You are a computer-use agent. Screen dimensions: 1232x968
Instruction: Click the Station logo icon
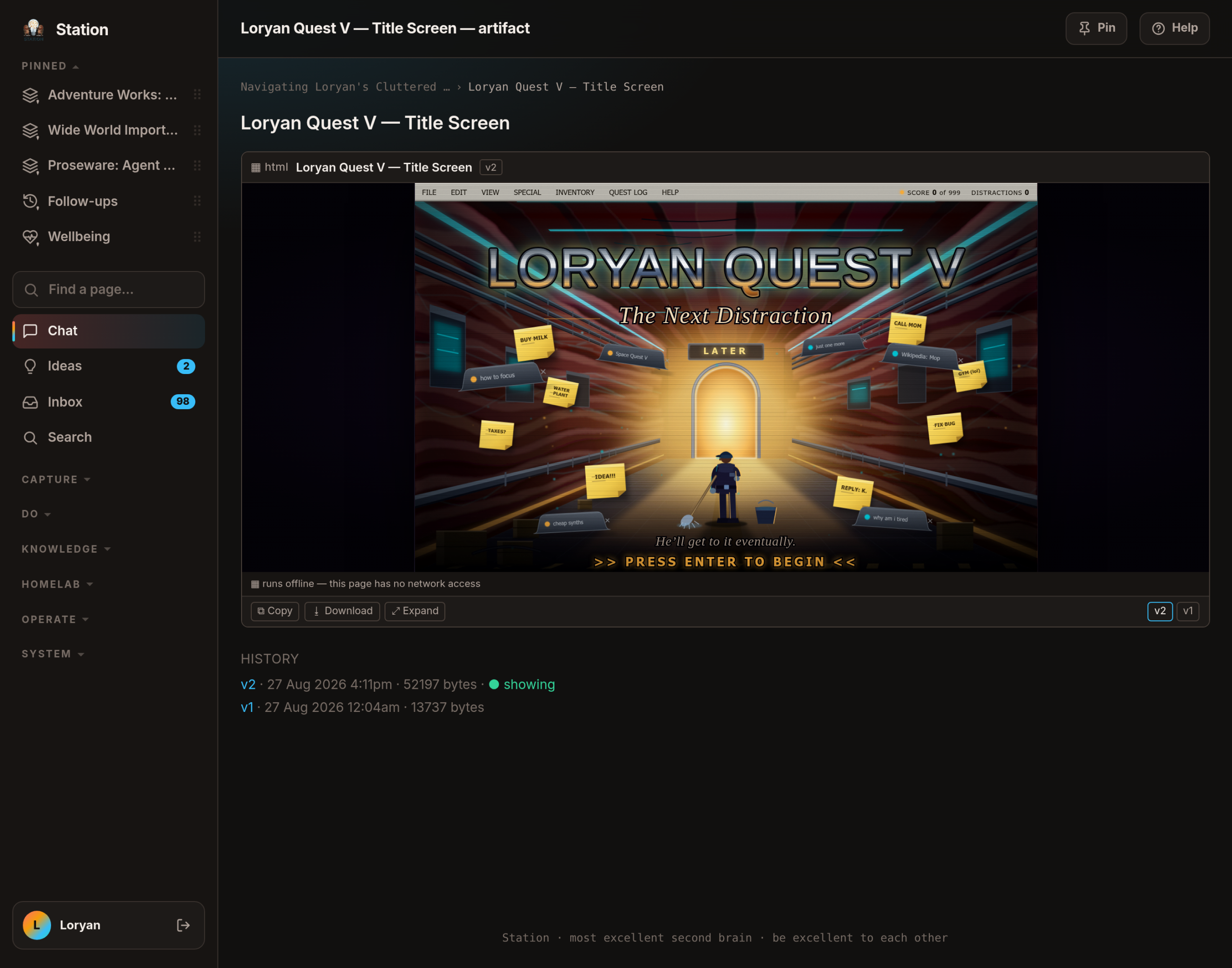(x=33, y=29)
